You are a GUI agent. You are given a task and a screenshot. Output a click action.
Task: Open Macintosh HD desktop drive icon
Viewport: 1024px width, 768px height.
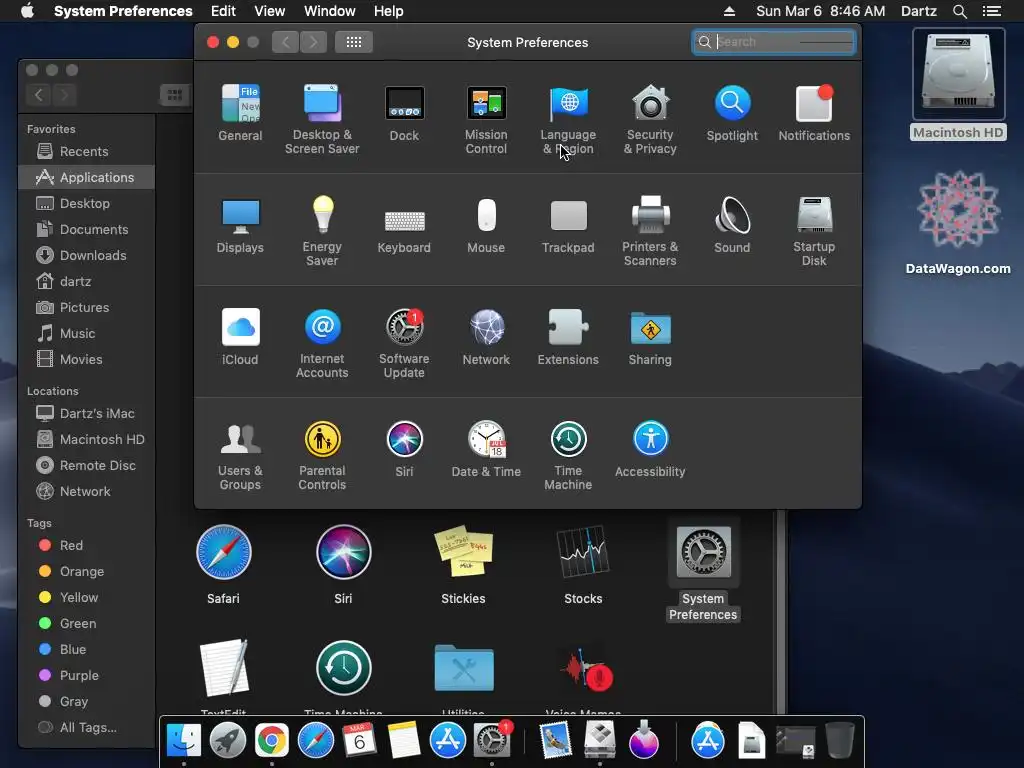click(x=958, y=85)
